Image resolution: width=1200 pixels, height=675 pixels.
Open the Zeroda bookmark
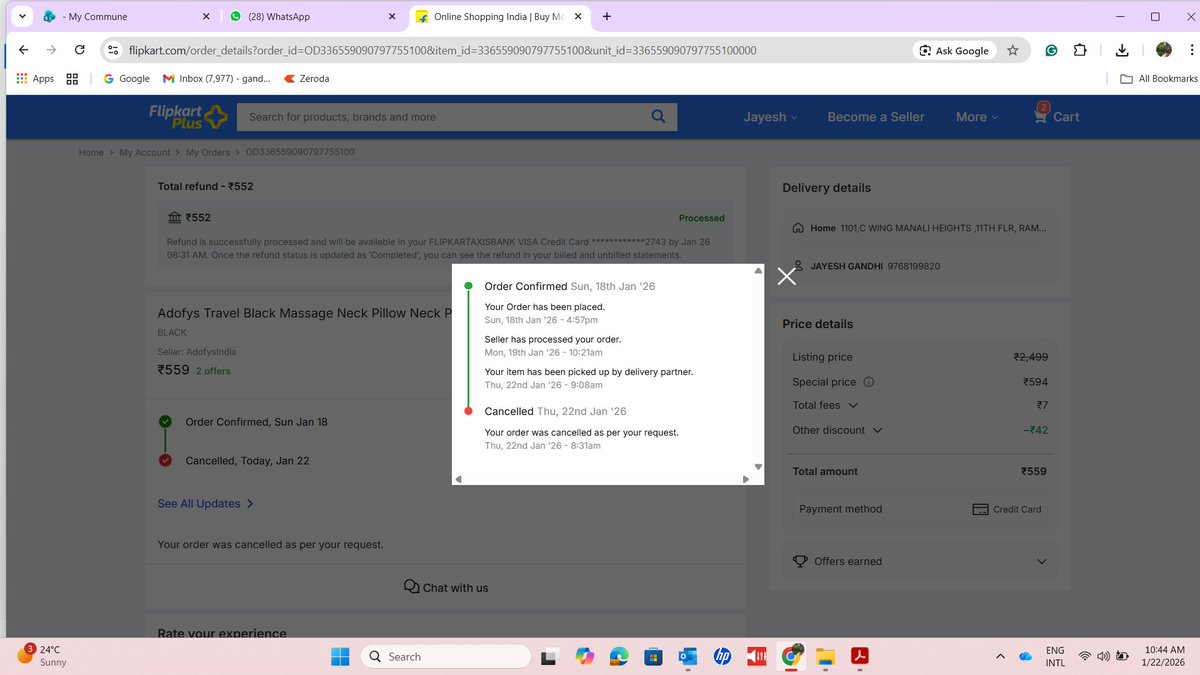click(x=307, y=78)
